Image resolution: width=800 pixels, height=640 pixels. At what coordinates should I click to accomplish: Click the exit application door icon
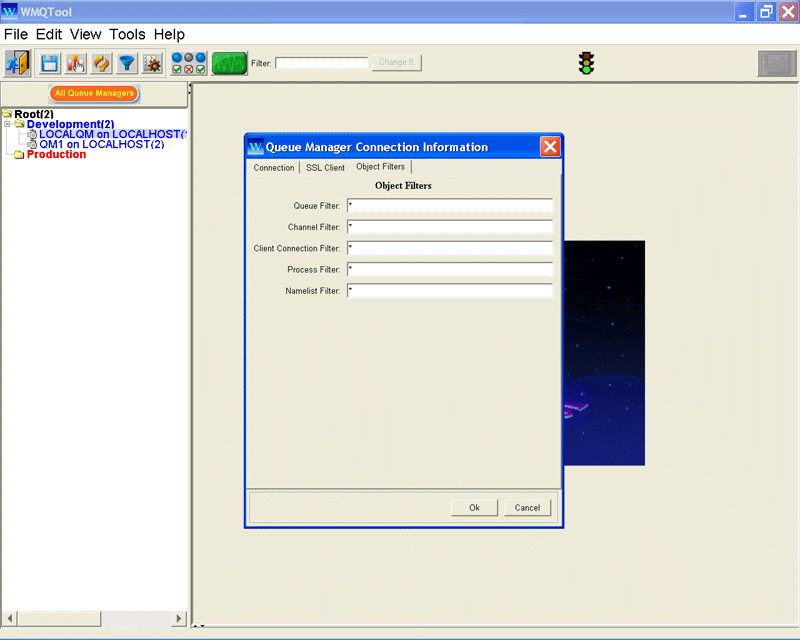[16, 62]
